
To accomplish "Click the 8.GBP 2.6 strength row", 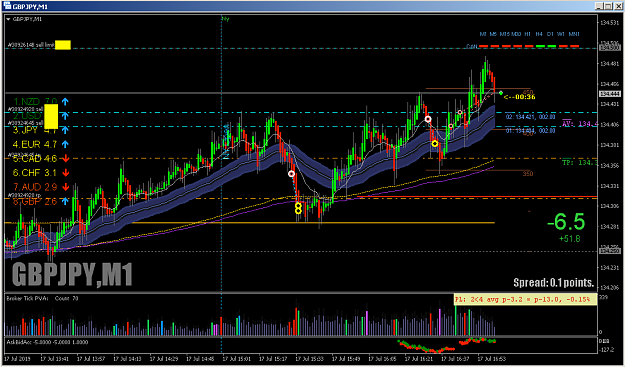I will click(x=35, y=201).
